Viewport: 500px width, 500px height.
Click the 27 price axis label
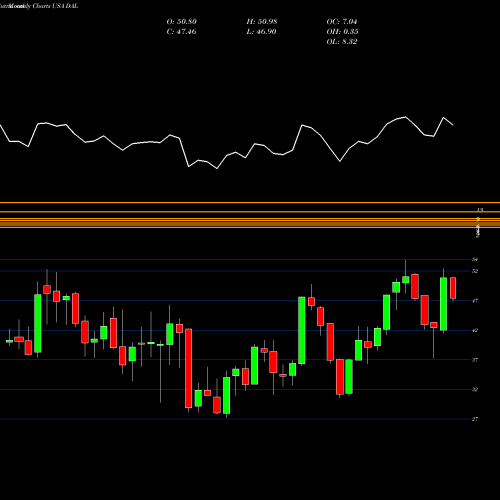tap(475, 419)
